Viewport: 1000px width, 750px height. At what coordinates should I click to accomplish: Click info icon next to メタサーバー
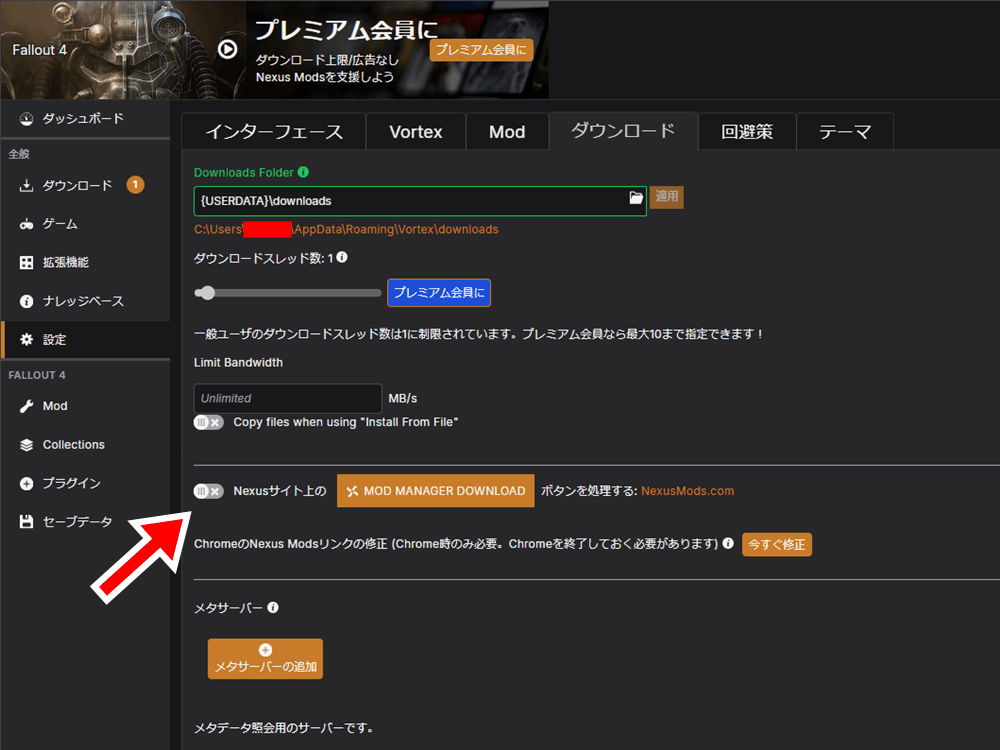point(273,607)
